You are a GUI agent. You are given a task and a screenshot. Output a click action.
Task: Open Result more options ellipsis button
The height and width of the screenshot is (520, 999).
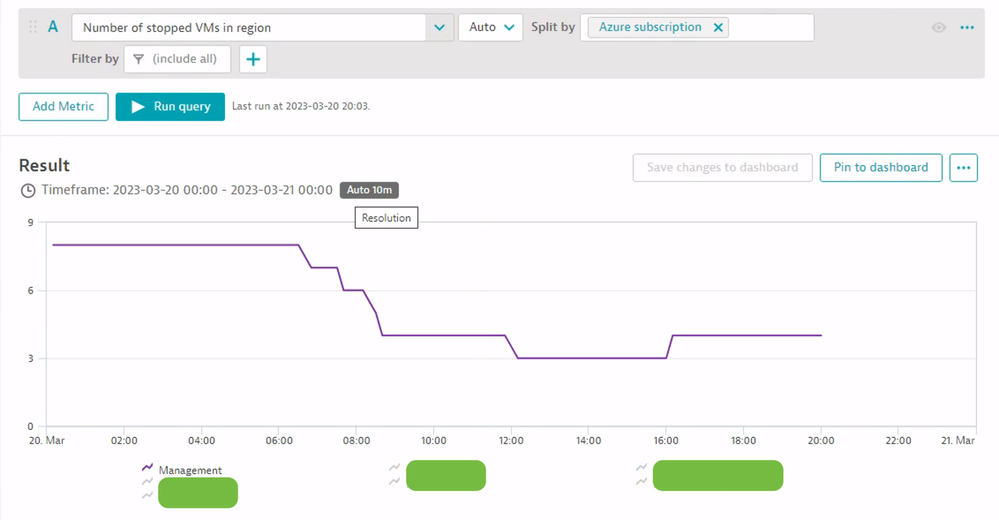pos(963,168)
